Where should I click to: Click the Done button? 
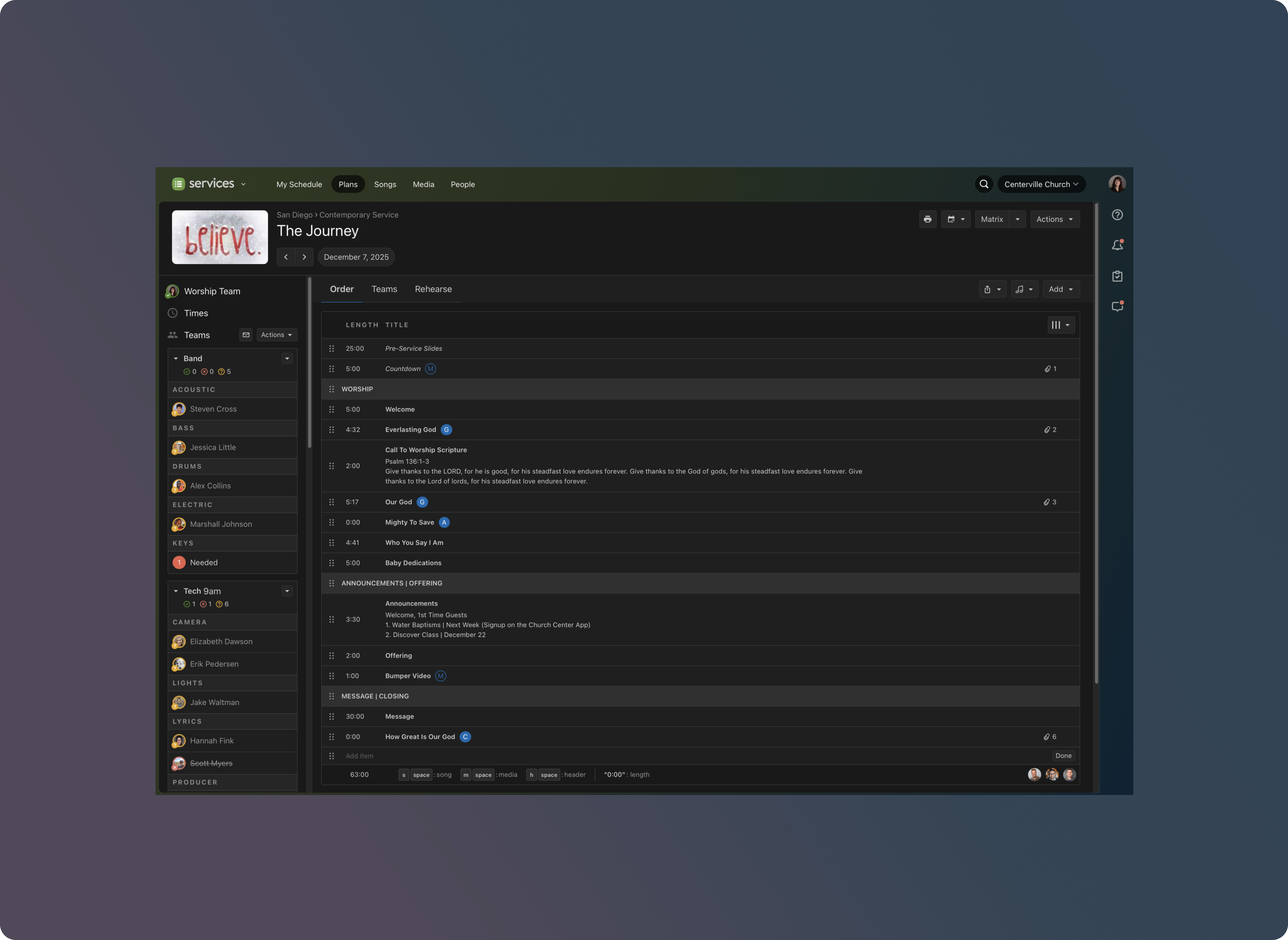click(1063, 756)
